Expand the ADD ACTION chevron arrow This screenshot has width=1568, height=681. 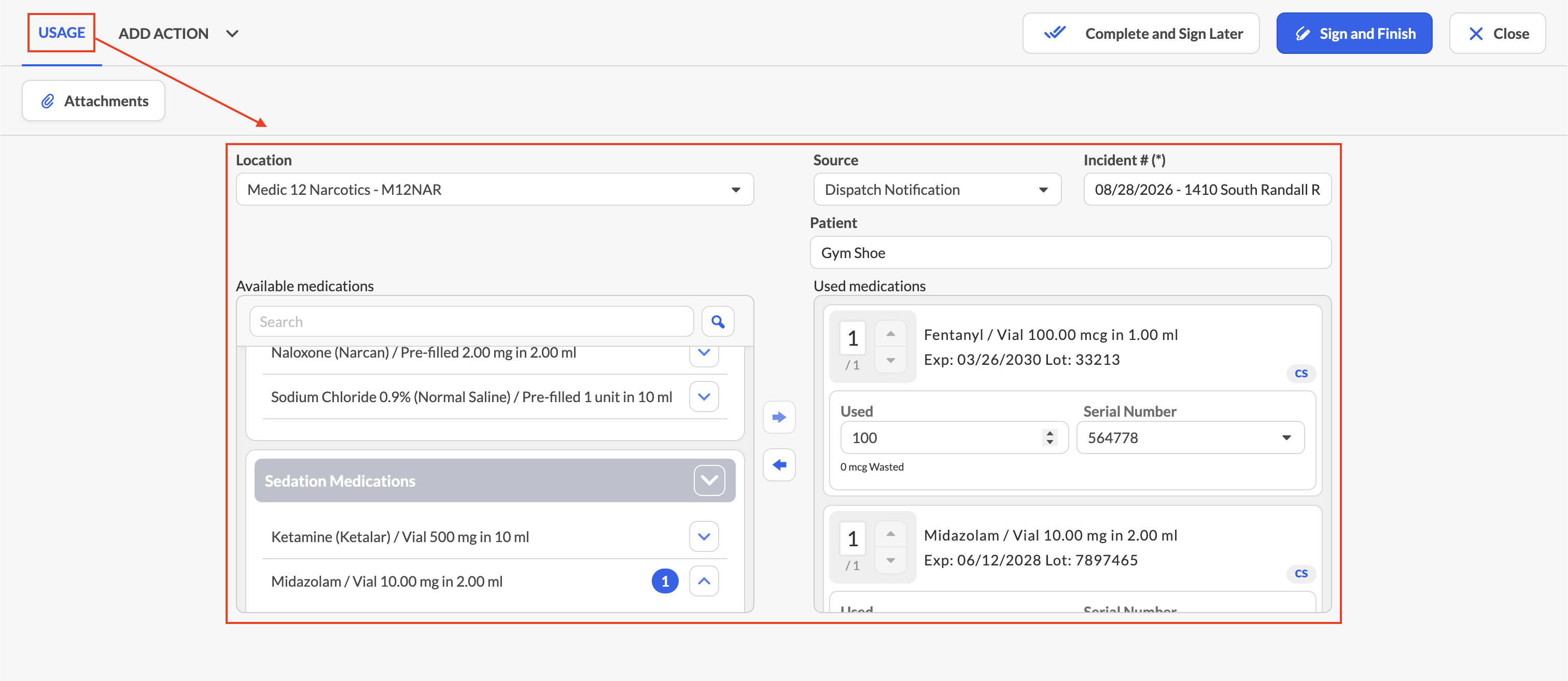pyautogui.click(x=232, y=34)
